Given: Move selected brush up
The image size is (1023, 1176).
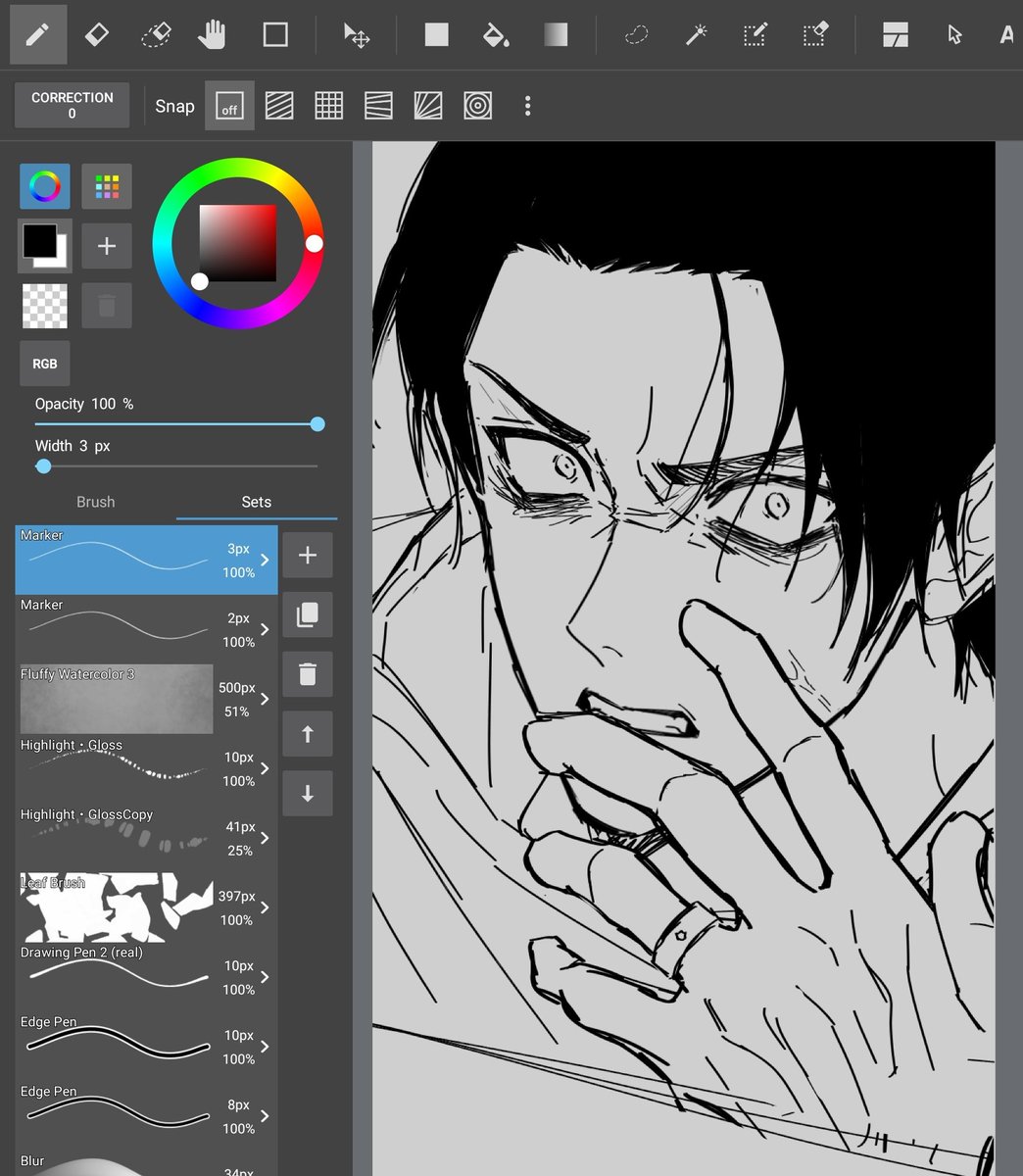Looking at the screenshot, I should coord(308,734).
